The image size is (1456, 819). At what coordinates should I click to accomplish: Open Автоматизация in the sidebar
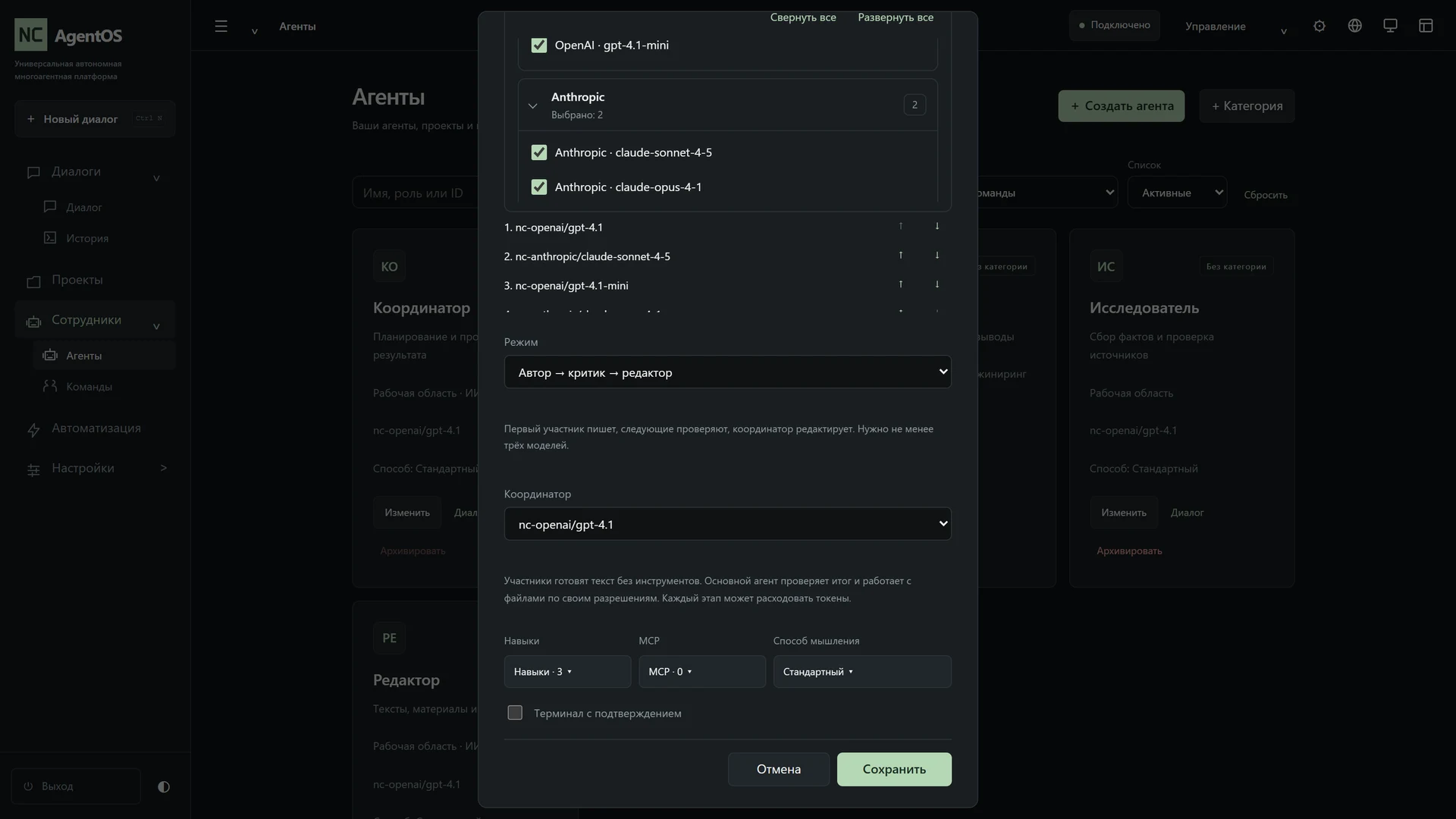point(95,428)
